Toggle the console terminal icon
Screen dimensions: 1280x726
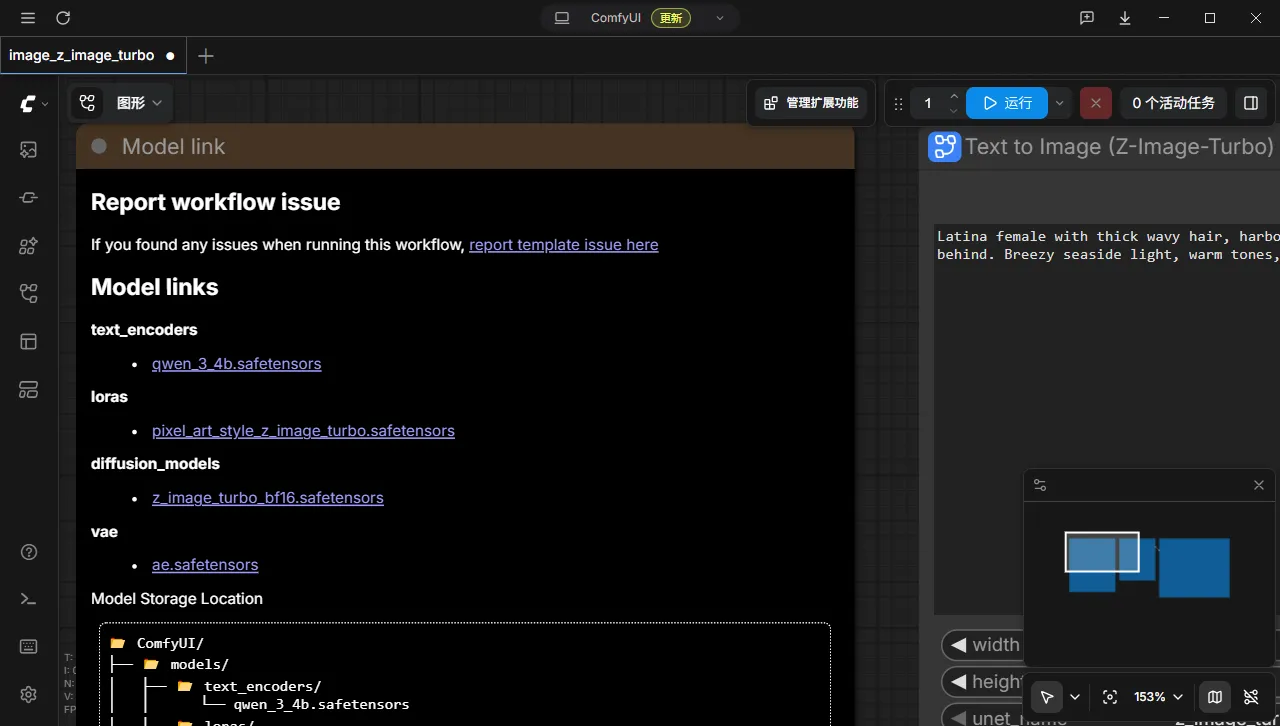pos(28,599)
